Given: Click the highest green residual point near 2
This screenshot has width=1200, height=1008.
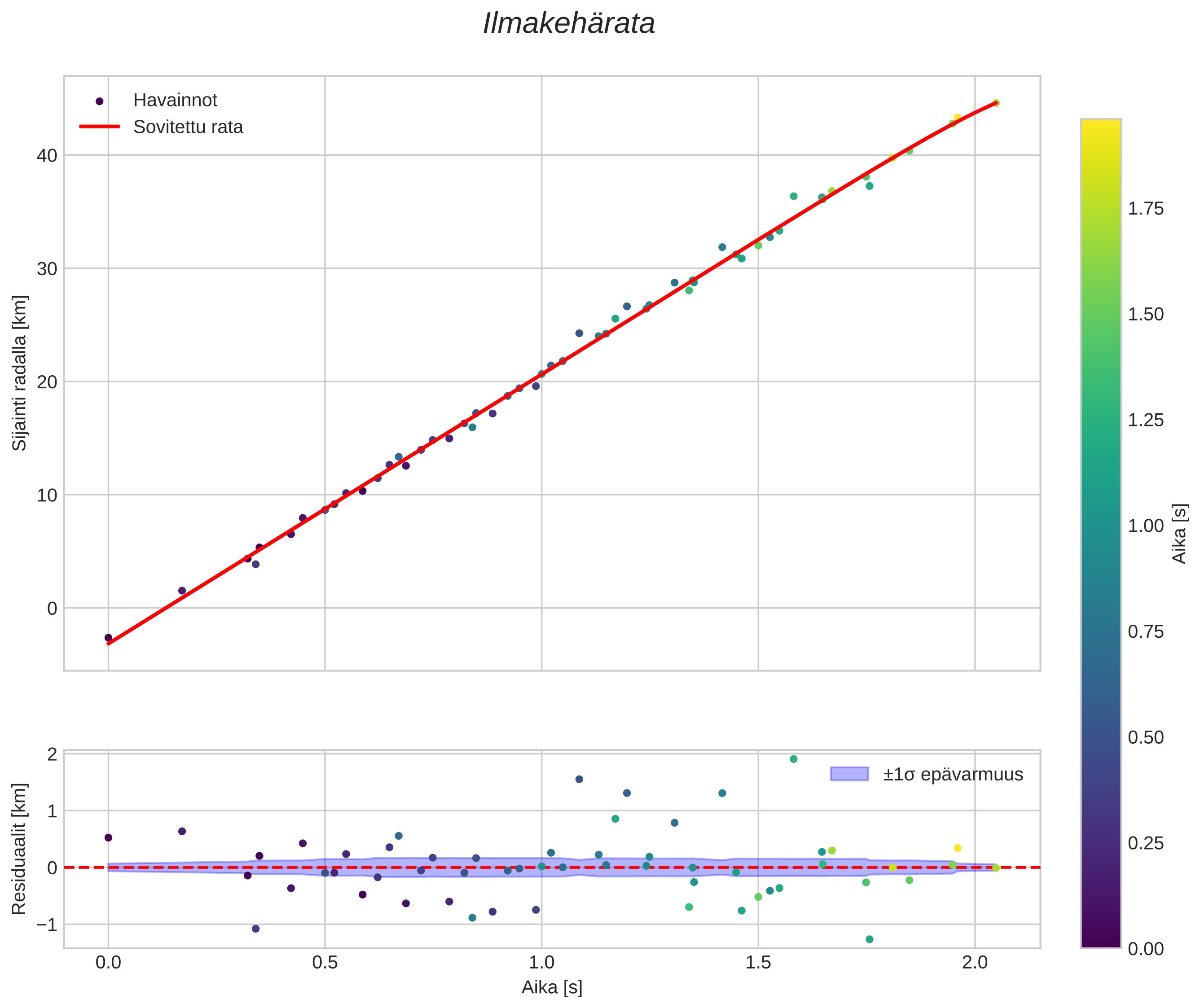Looking at the screenshot, I should [794, 759].
